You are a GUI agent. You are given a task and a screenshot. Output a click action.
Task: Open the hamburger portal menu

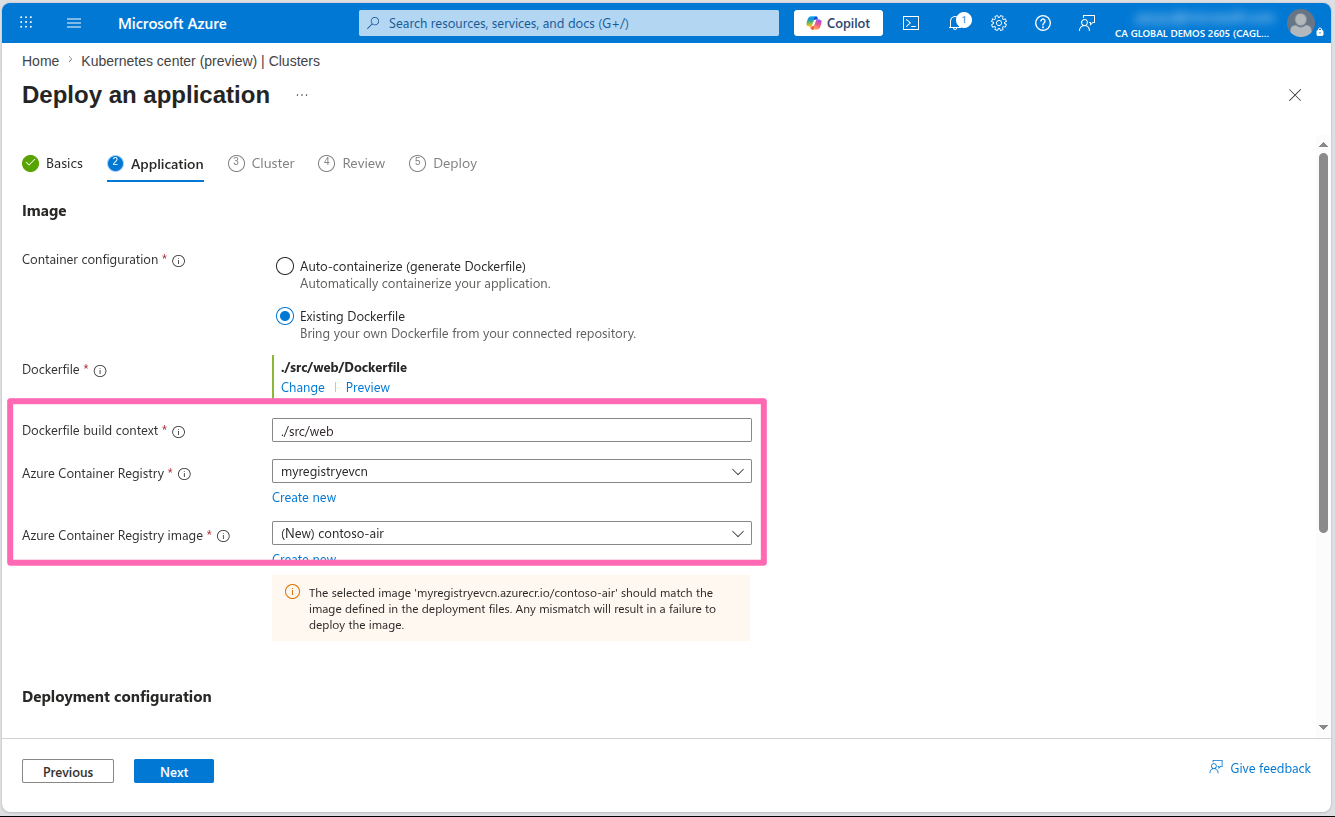74,22
